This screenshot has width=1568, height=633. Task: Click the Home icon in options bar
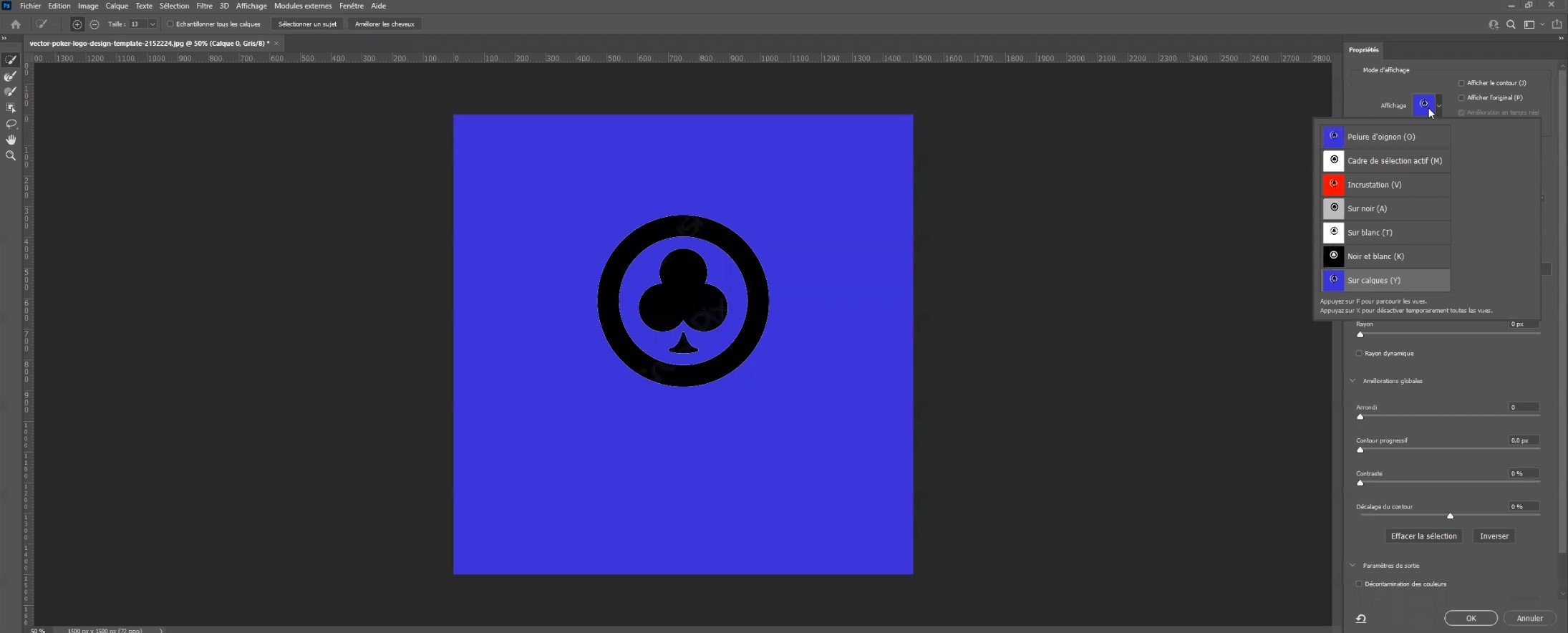tap(16, 24)
